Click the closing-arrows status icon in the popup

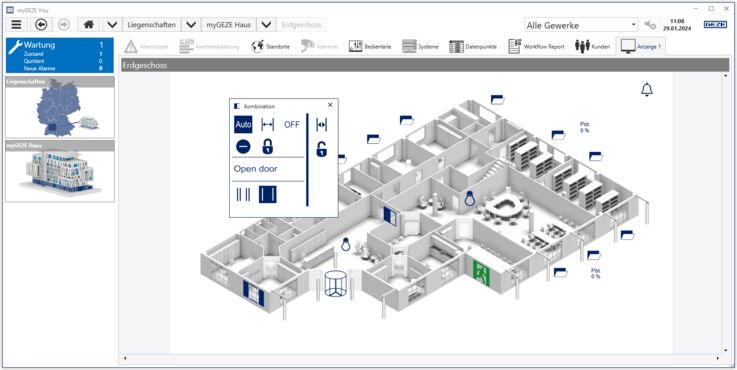point(321,125)
